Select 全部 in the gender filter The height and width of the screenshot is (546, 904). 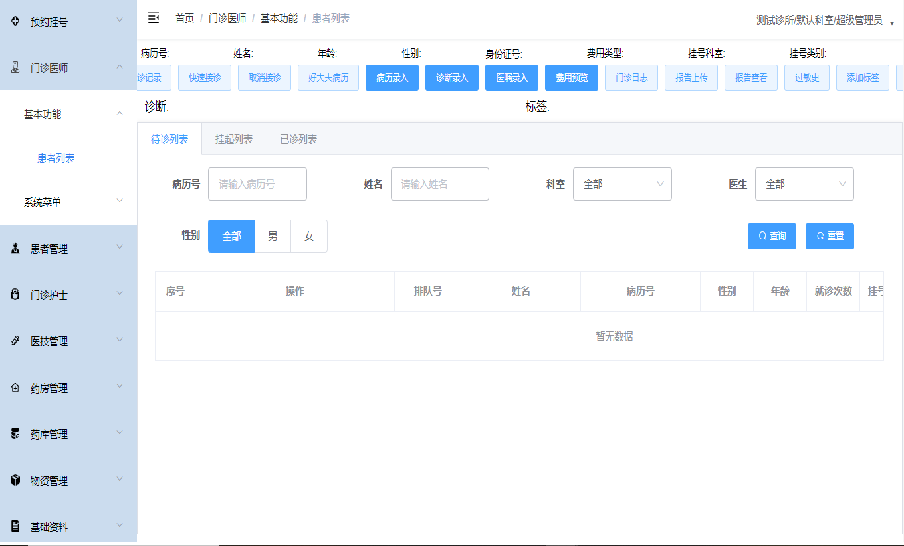[231, 236]
